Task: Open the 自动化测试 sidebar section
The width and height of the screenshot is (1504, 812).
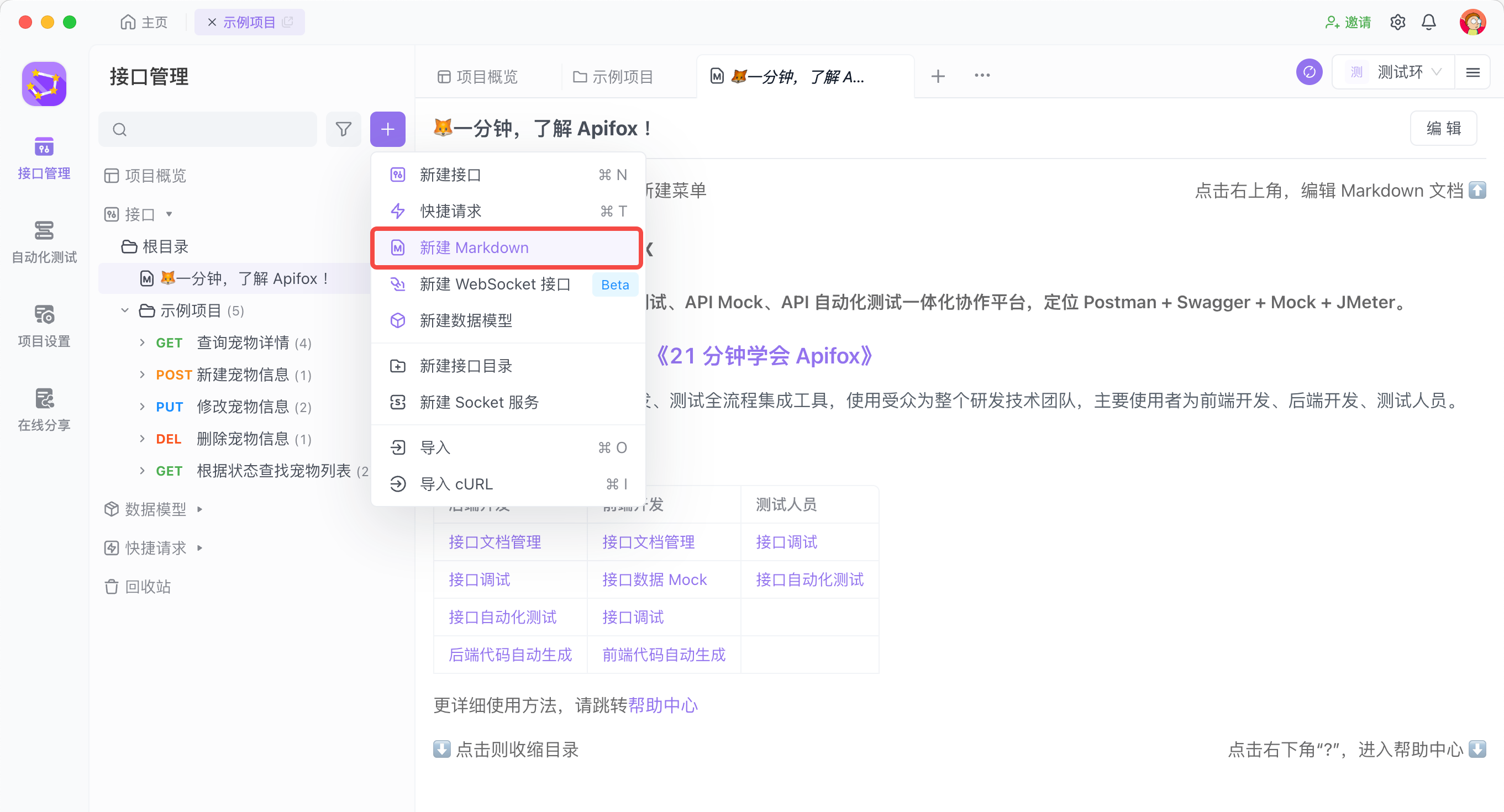Action: [x=44, y=242]
